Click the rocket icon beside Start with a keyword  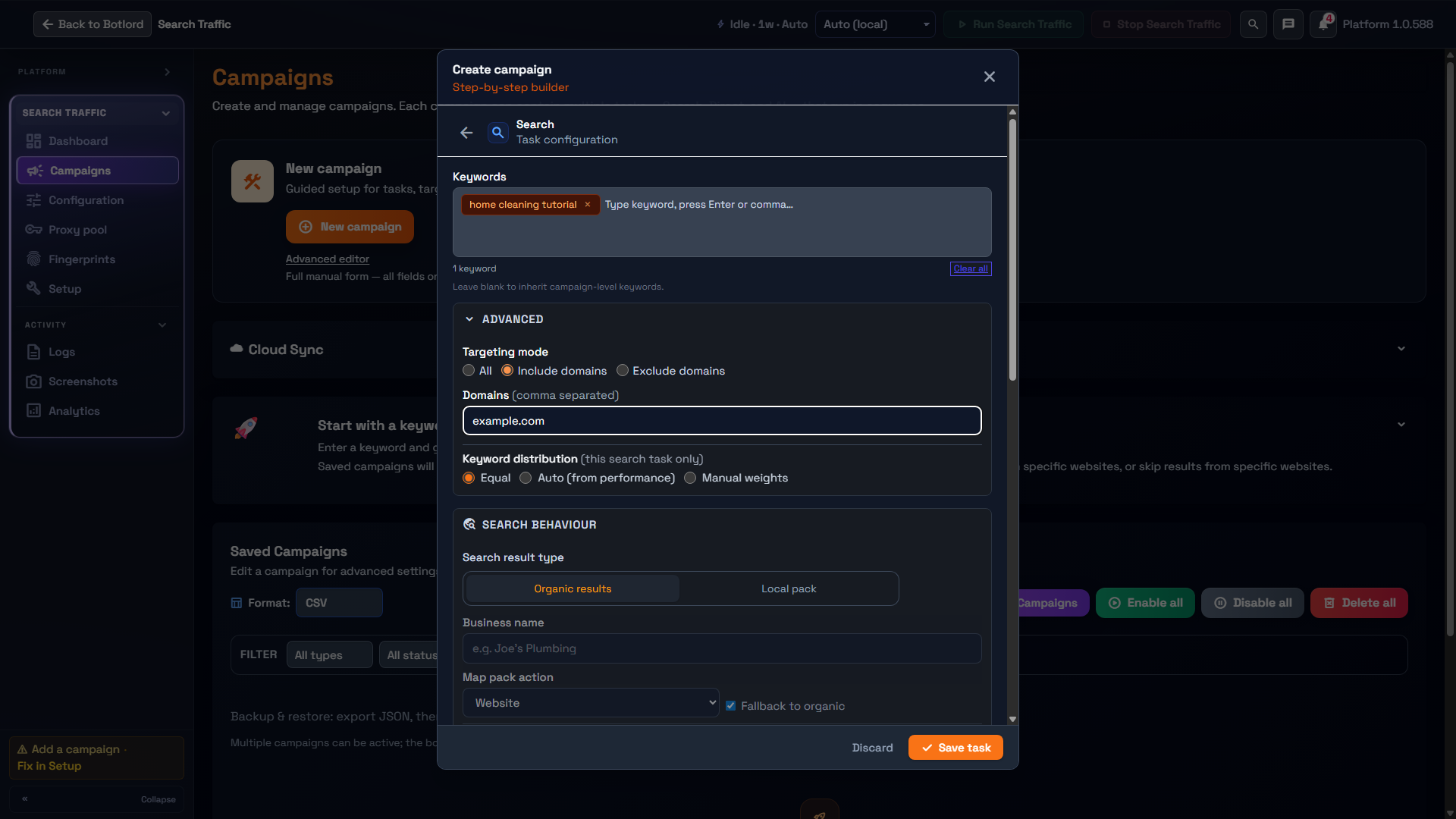click(246, 428)
